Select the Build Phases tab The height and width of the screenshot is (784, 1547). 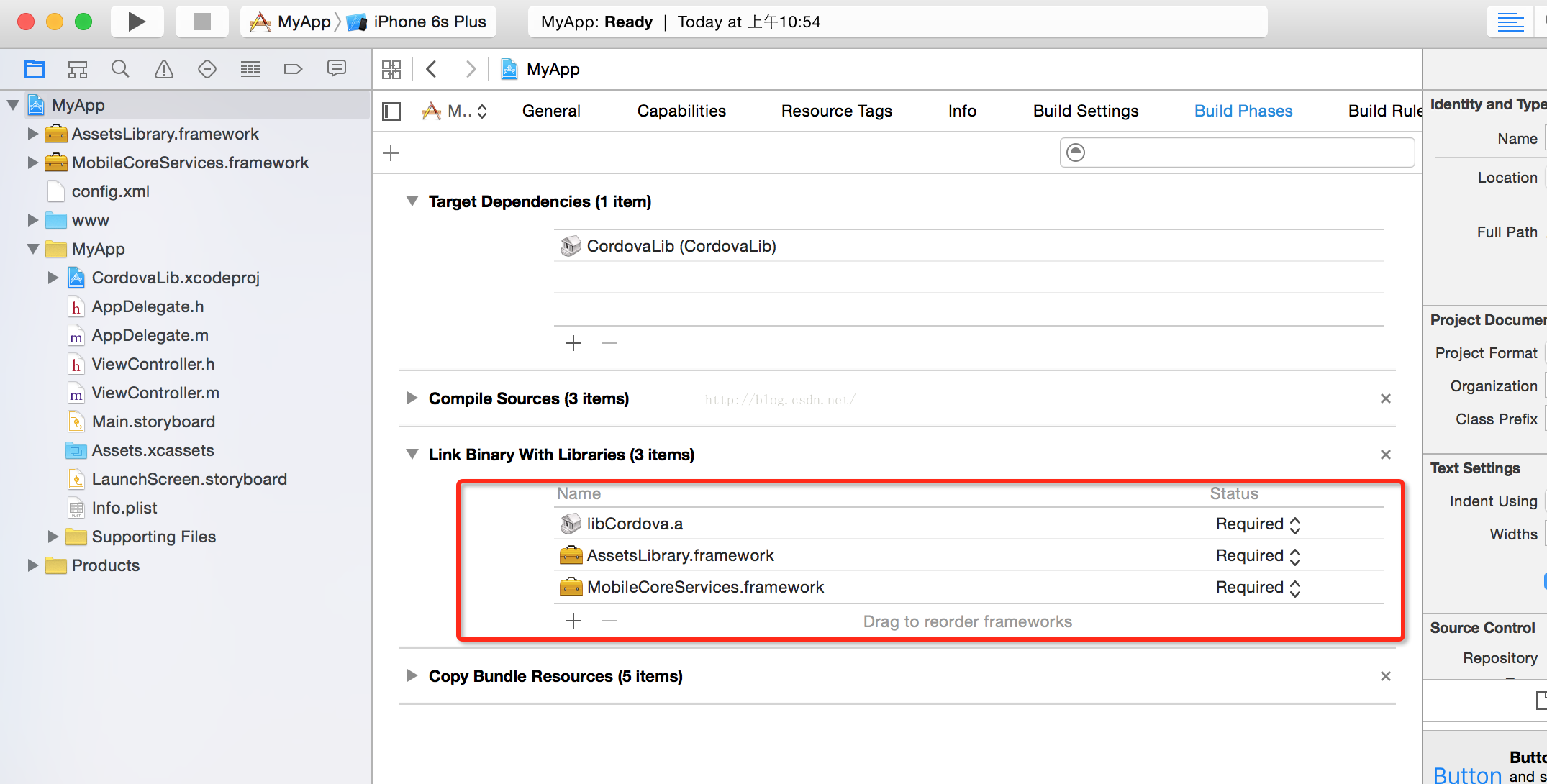click(x=1243, y=111)
